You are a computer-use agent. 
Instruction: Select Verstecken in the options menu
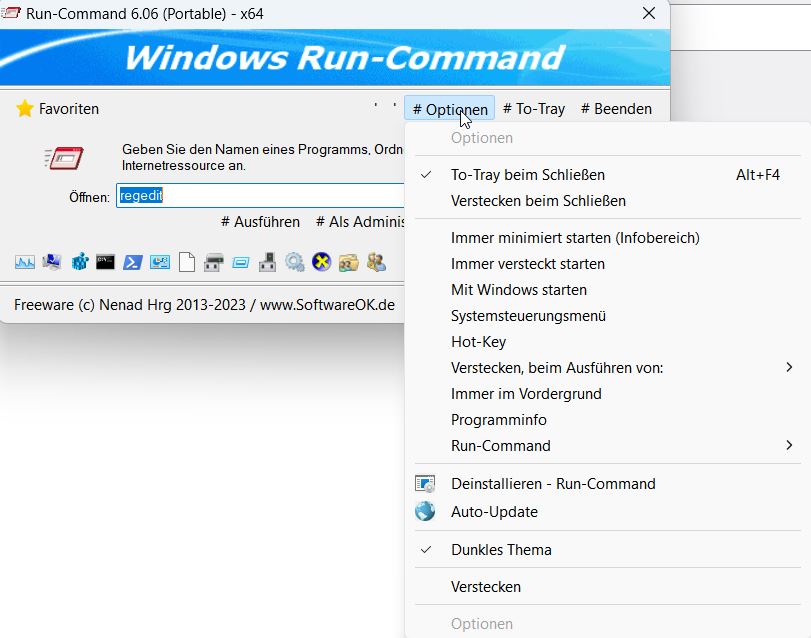tap(607, 587)
